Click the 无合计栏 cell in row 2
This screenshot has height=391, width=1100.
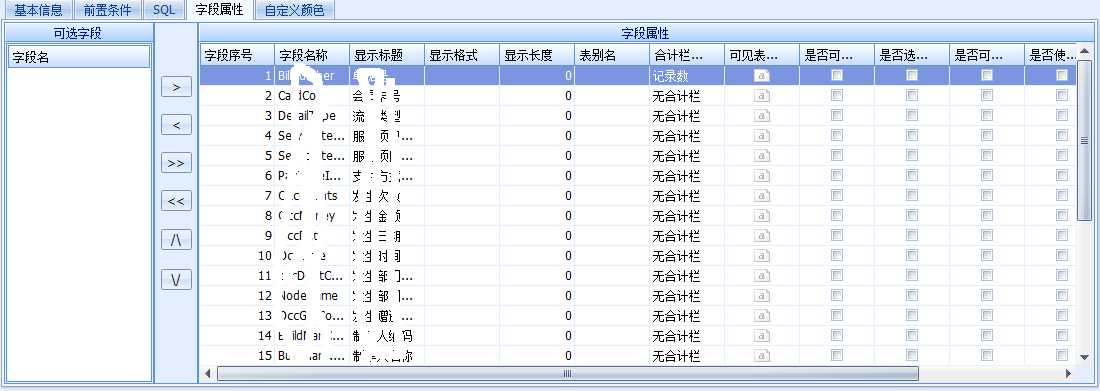[x=687, y=95]
